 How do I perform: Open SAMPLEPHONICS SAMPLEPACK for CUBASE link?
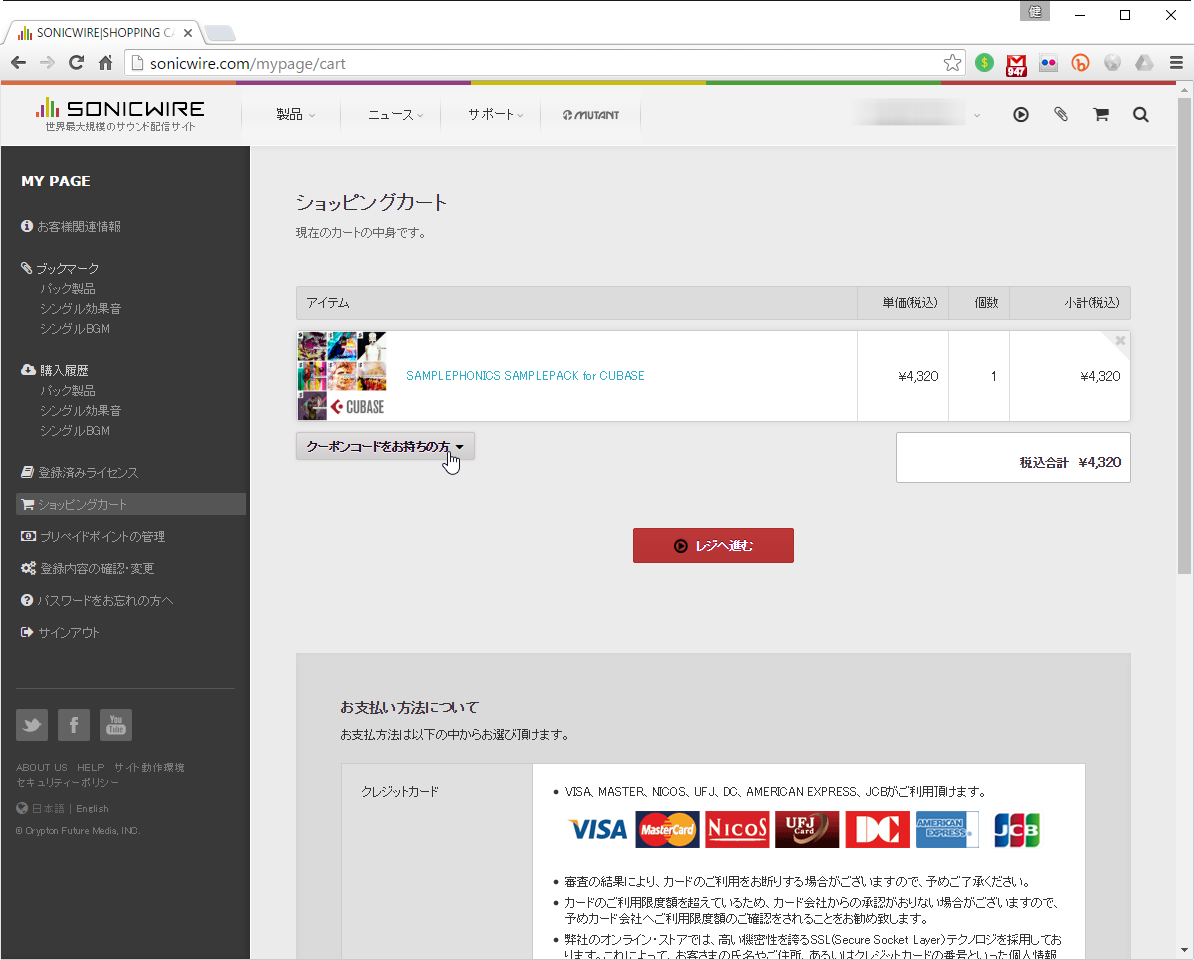pyautogui.click(x=525, y=375)
